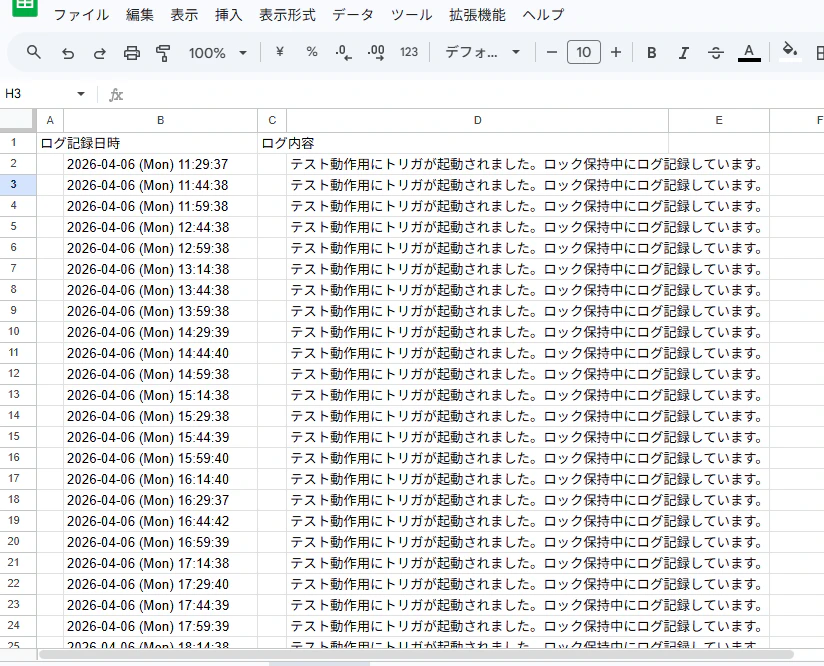Decrease font size with minus button

tap(551, 52)
